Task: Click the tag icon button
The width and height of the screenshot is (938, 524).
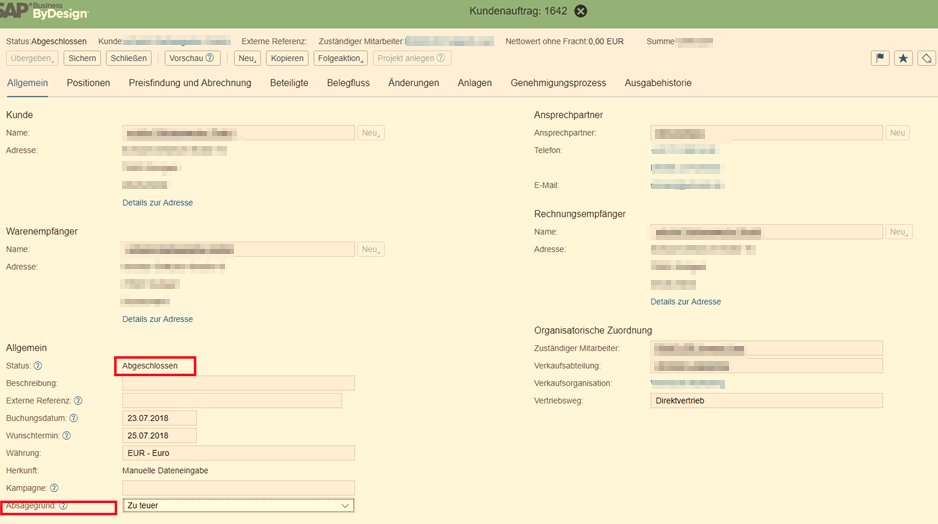Action: pos(927,58)
